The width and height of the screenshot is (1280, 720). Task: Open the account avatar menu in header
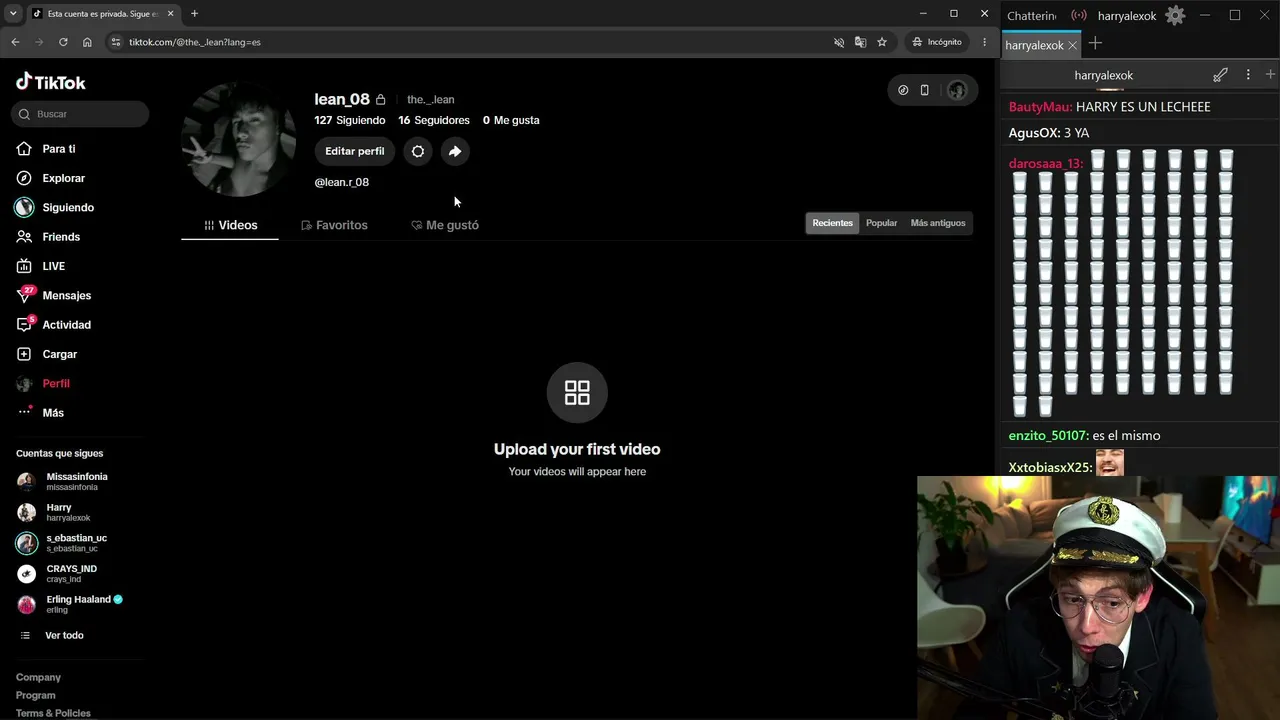tap(957, 90)
